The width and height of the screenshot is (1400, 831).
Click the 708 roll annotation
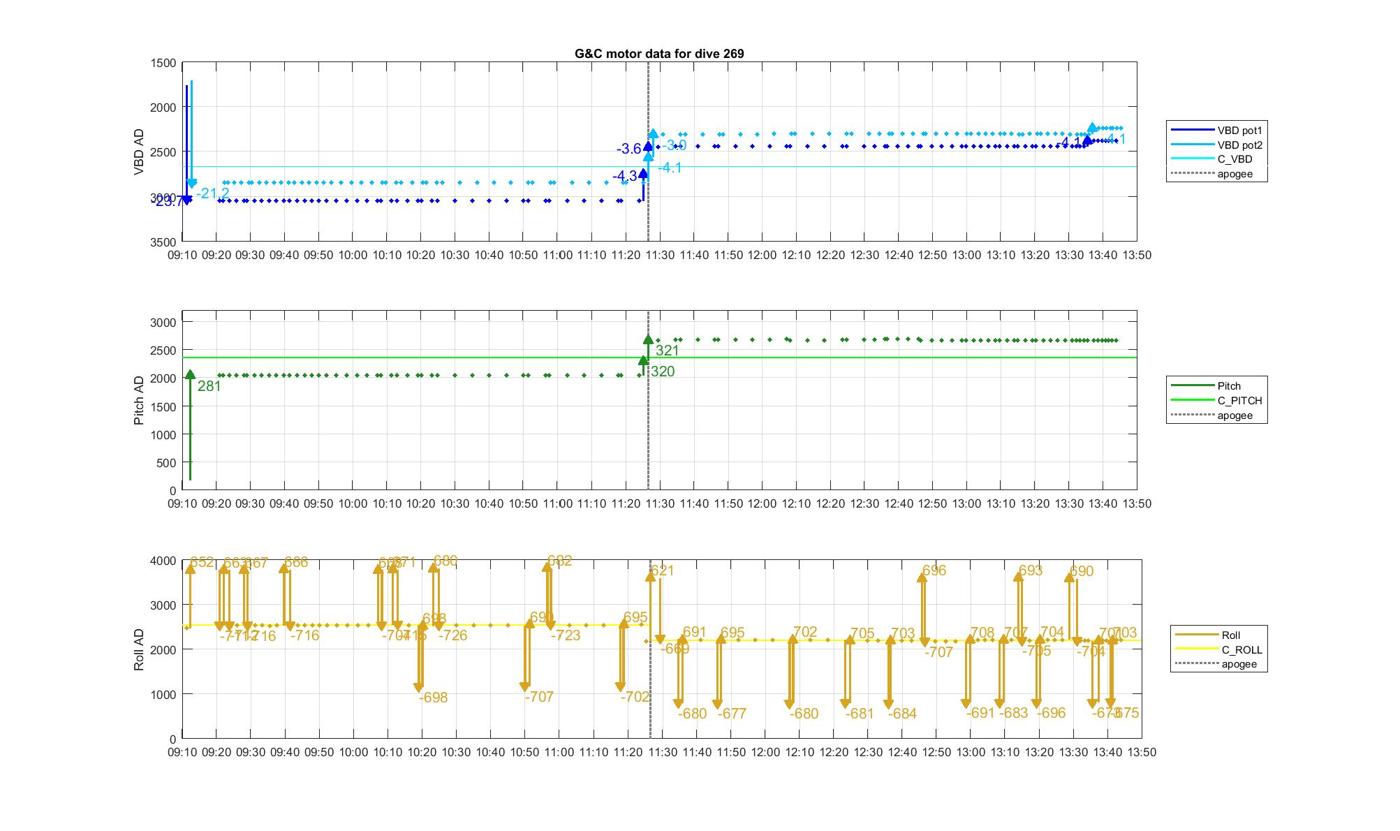point(982,633)
